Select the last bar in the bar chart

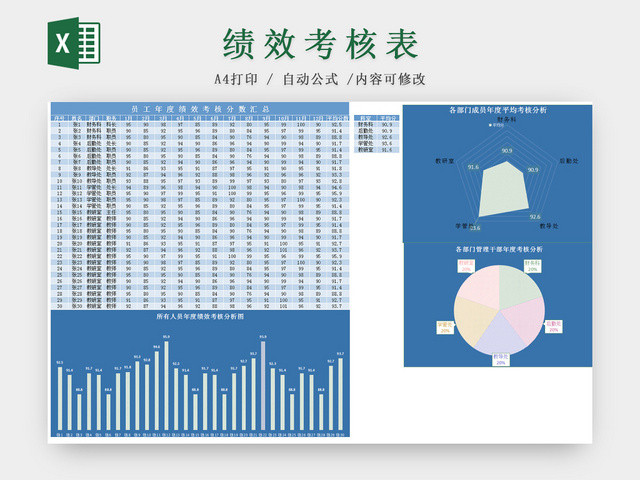coord(340,394)
